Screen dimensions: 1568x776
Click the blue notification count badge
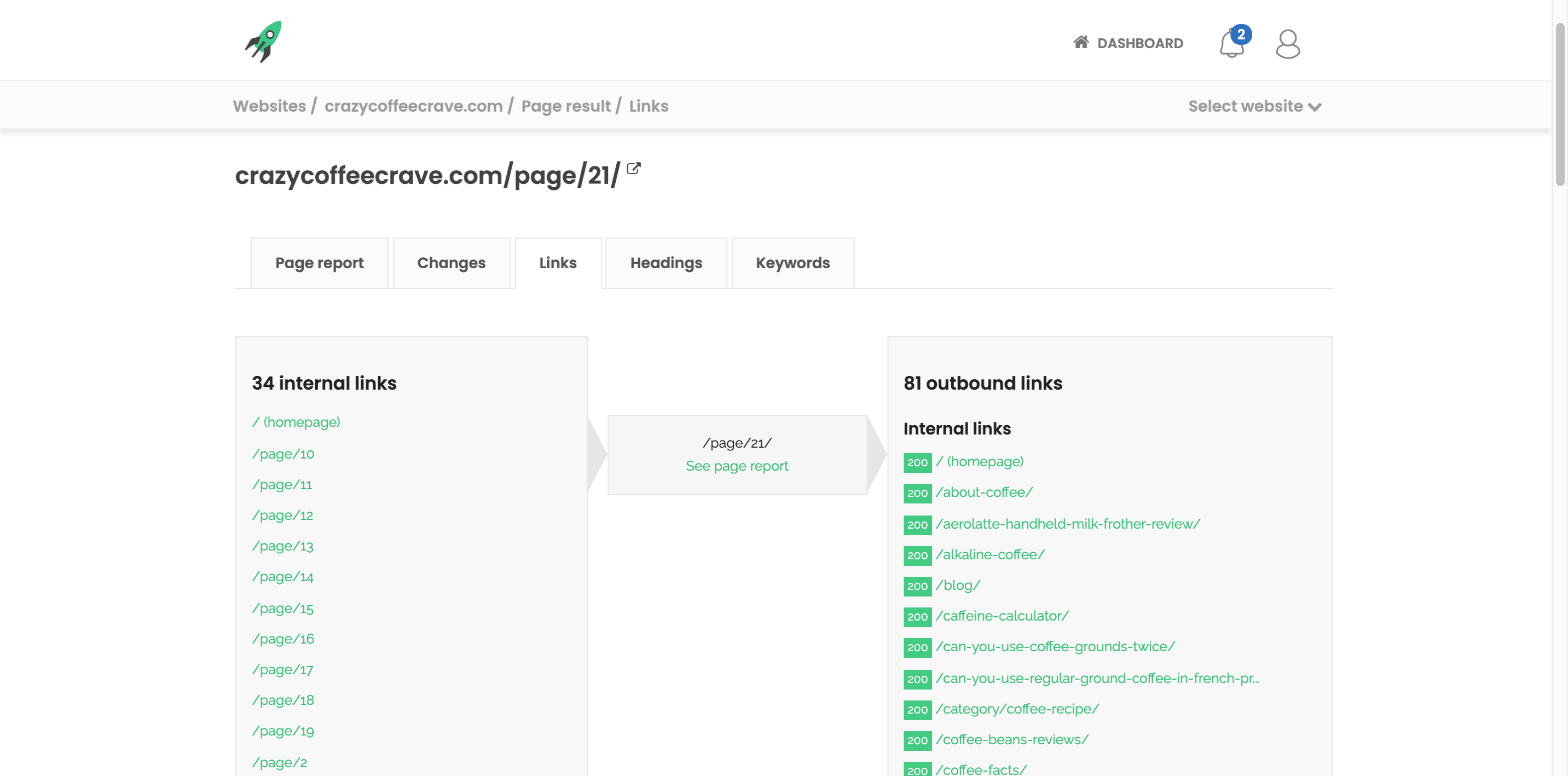click(1241, 34)
